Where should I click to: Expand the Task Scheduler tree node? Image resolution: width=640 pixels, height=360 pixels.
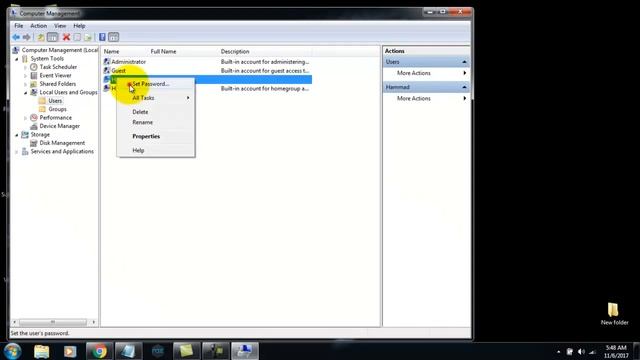click(x=25, y=67)
